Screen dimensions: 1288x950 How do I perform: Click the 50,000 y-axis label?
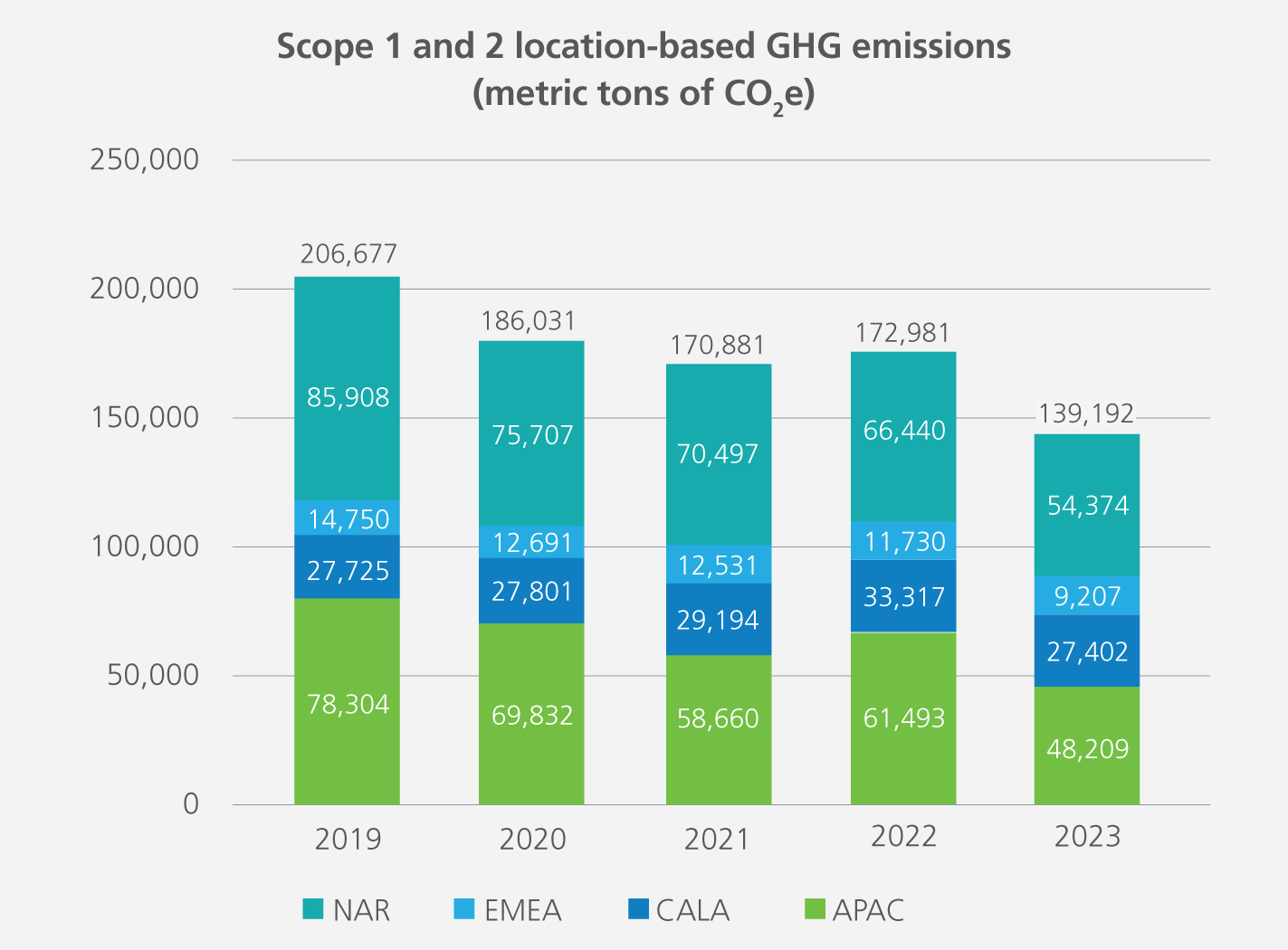[153, 675]
